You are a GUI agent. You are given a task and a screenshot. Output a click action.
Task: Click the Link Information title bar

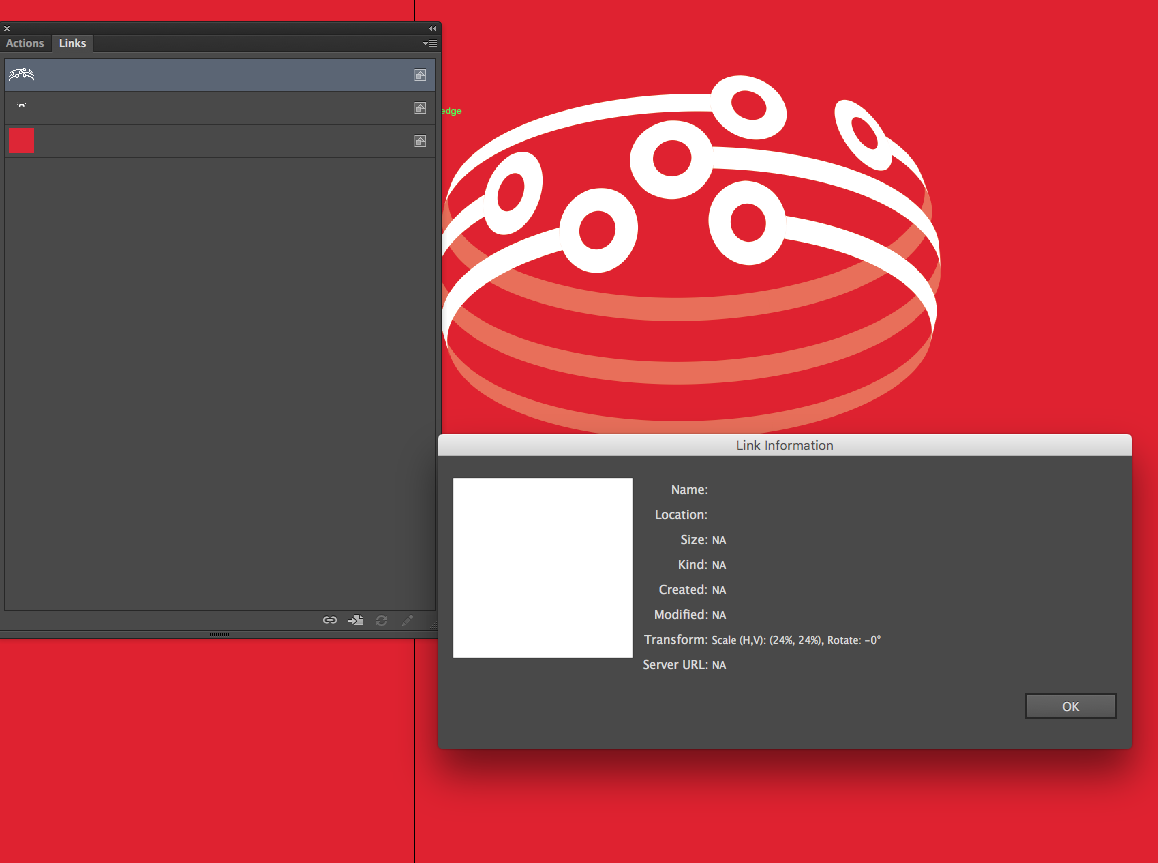[784, 445]
